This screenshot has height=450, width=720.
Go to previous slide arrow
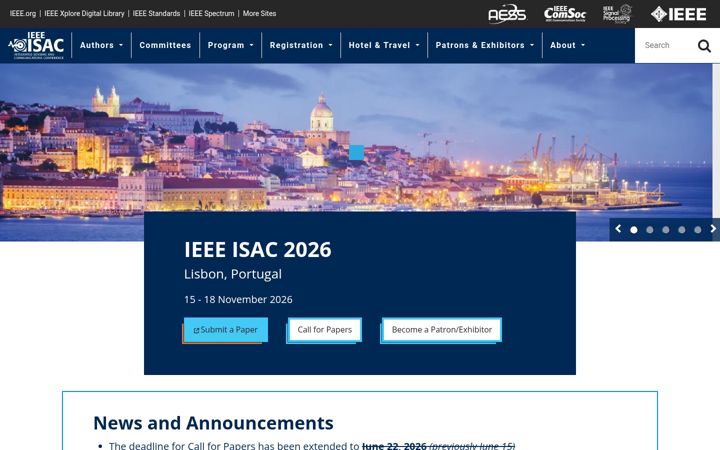coord(618,229)
